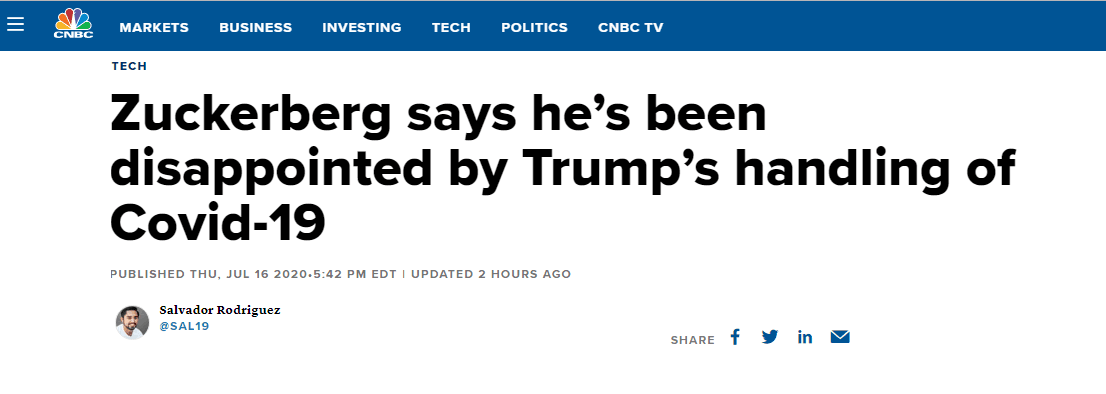1106x394 pixels.
Task: Open Salvador Rodriguez's author avatar photo
Action: (x=133, y=322)
